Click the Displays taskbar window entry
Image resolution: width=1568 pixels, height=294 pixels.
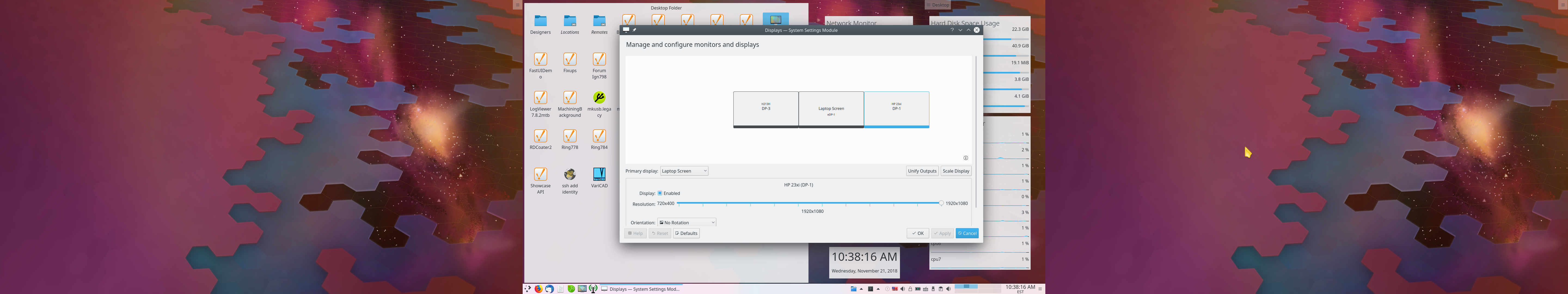(x=642, y=289)
